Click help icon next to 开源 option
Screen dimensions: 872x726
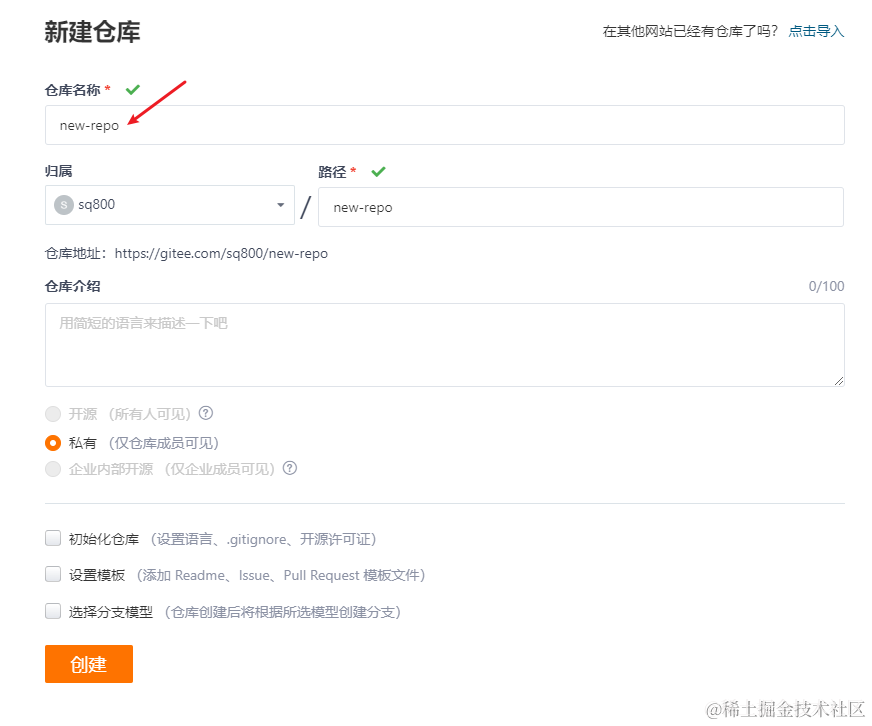[x=206, y=413]
